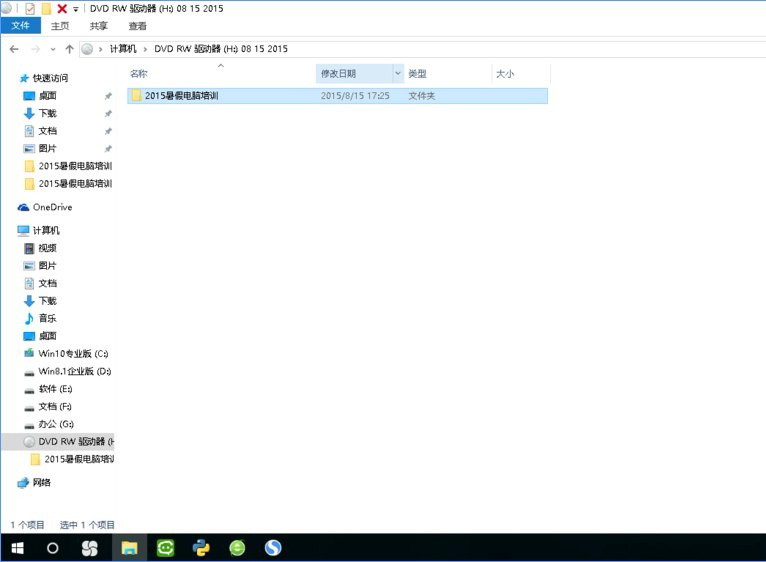
Task: Open 文档 (F:) drive
Action: [x=55, y=407]
